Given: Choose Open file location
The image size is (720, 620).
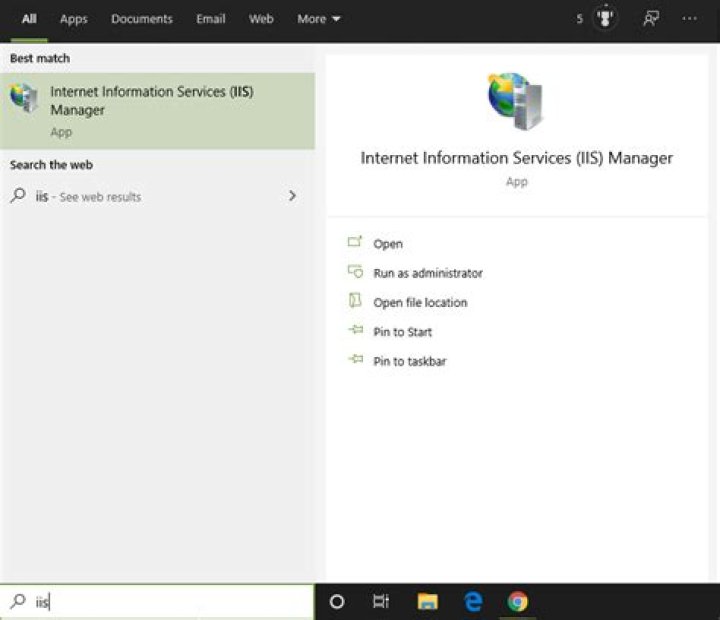Looking at the screenshot, I should pos(420,303).
